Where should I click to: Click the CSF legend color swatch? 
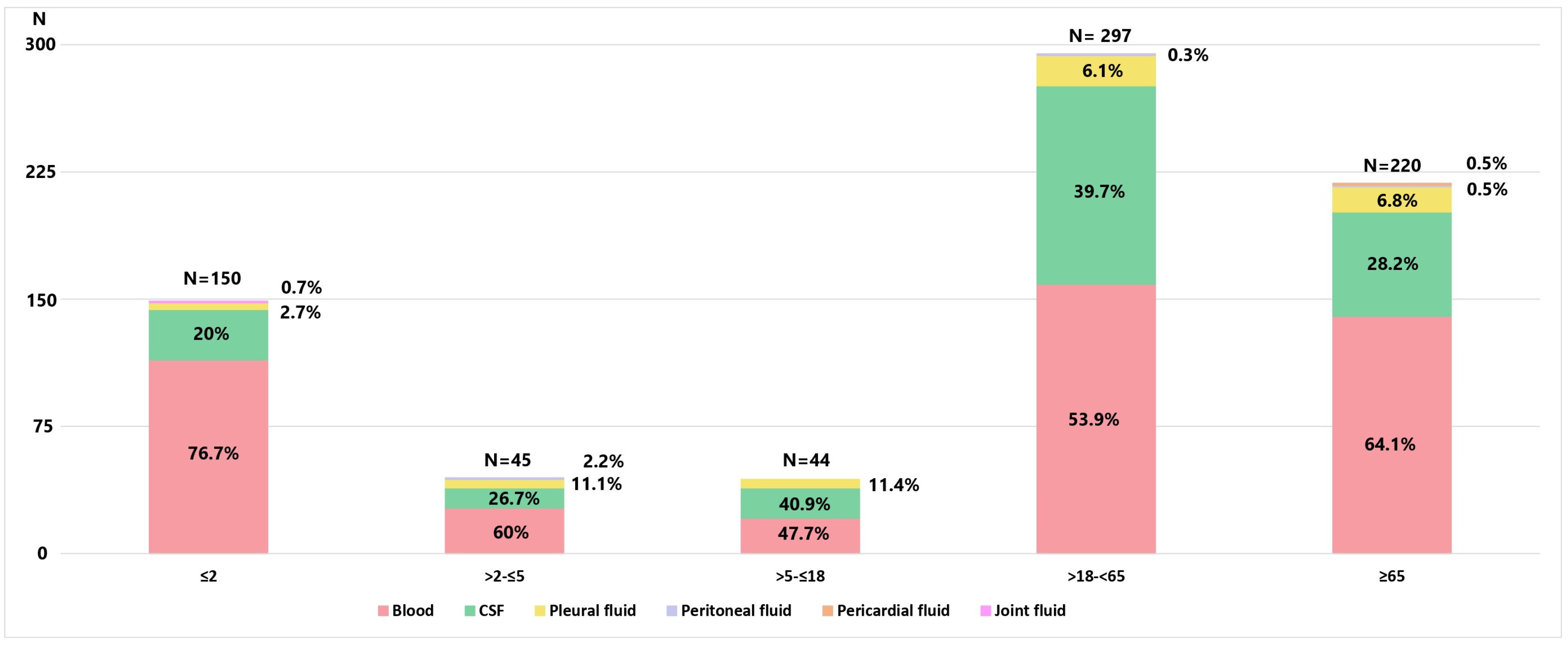click(469, 611)
